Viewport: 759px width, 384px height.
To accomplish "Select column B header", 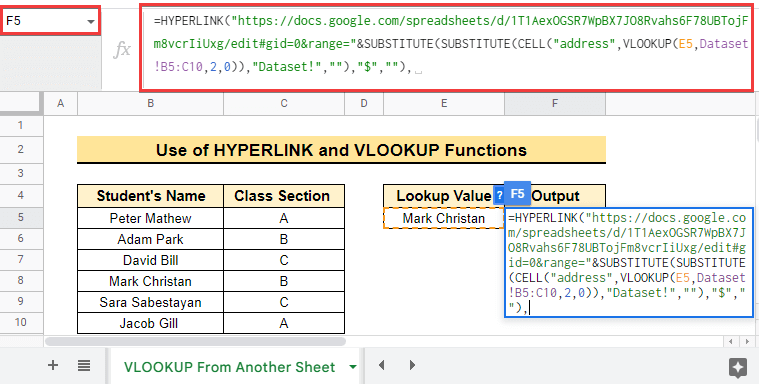I will pyautogui.click(x=151, y=103).
